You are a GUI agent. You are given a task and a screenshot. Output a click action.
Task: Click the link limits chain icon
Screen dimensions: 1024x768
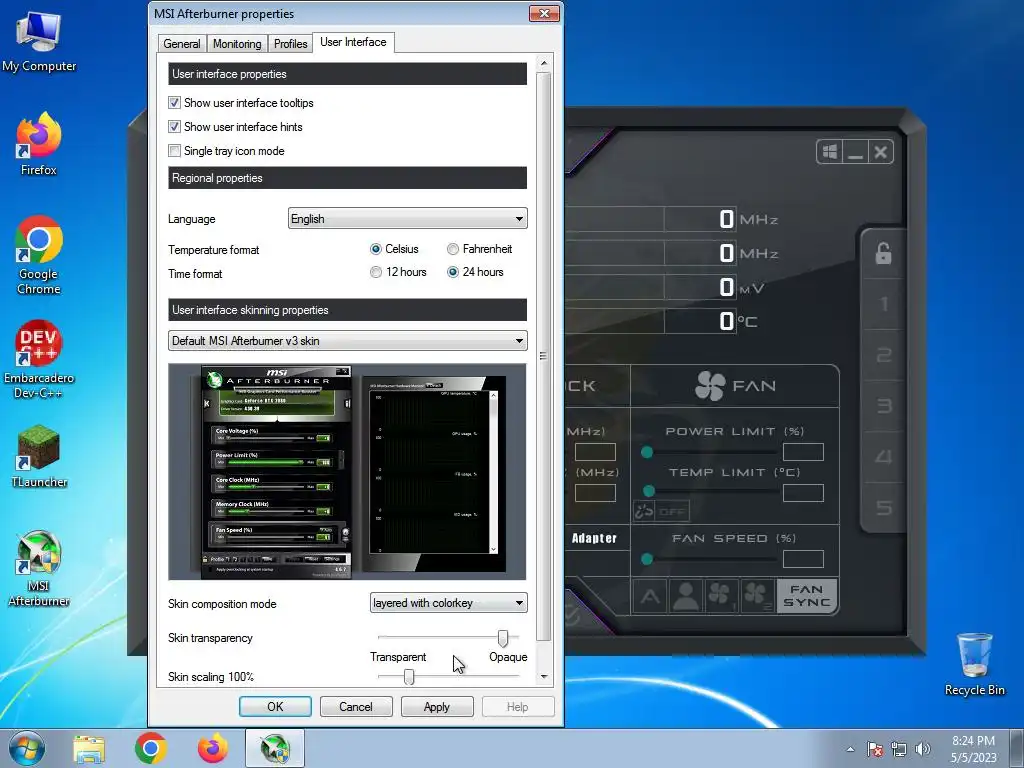tap(644, 511)
